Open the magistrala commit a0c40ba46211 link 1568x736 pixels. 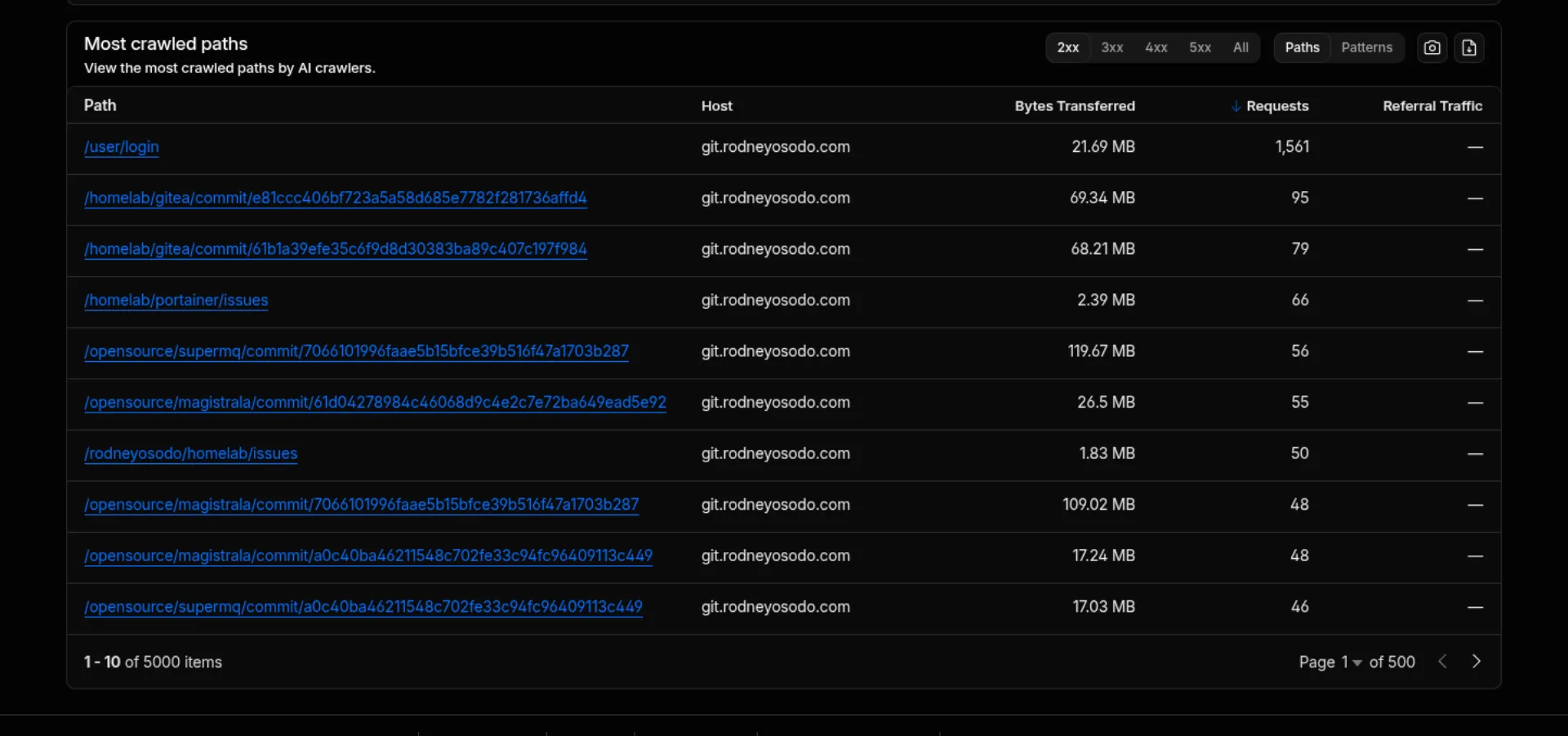click(x=368, y=555)
